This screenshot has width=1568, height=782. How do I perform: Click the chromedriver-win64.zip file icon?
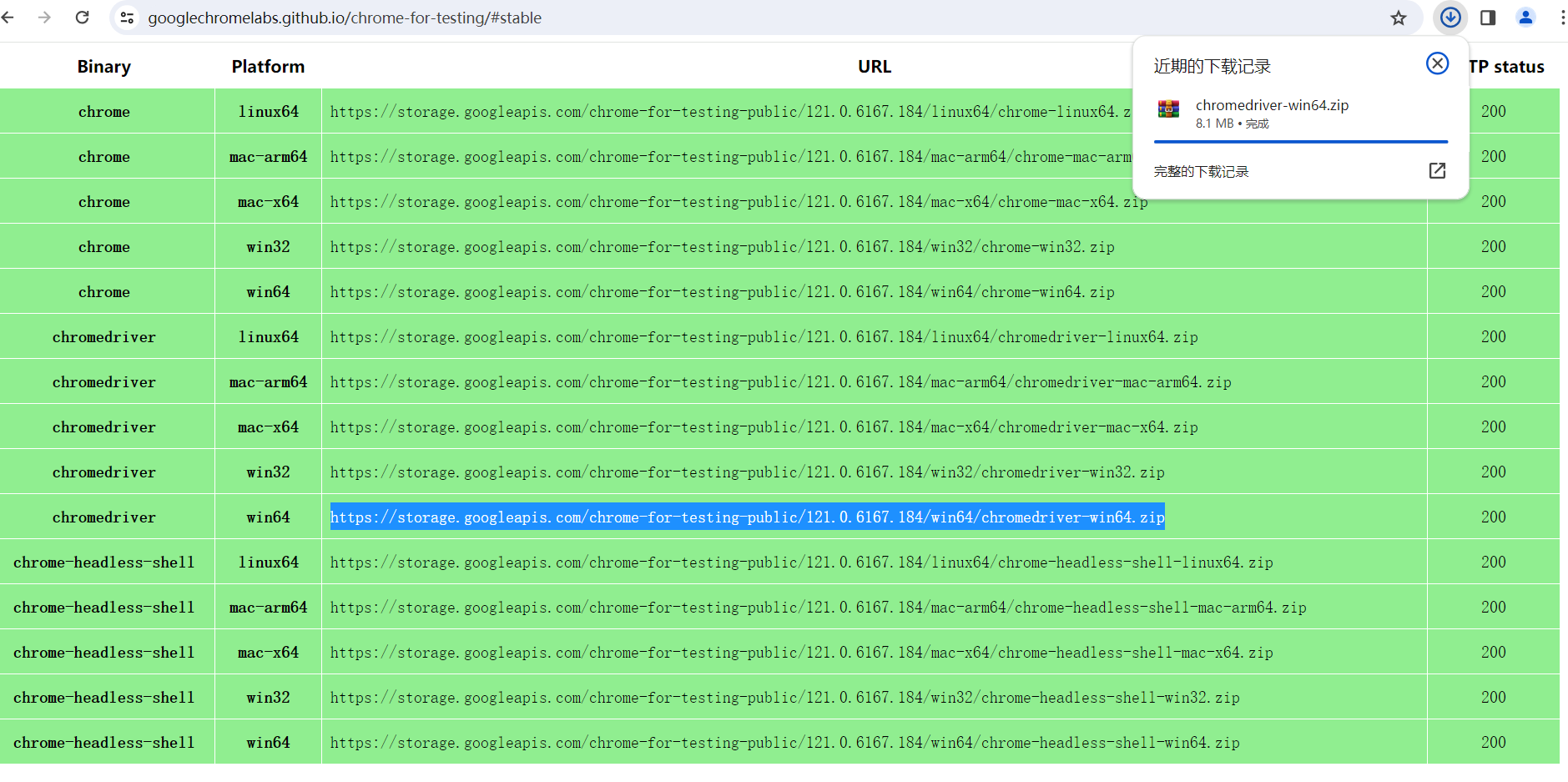point(1168,109)
